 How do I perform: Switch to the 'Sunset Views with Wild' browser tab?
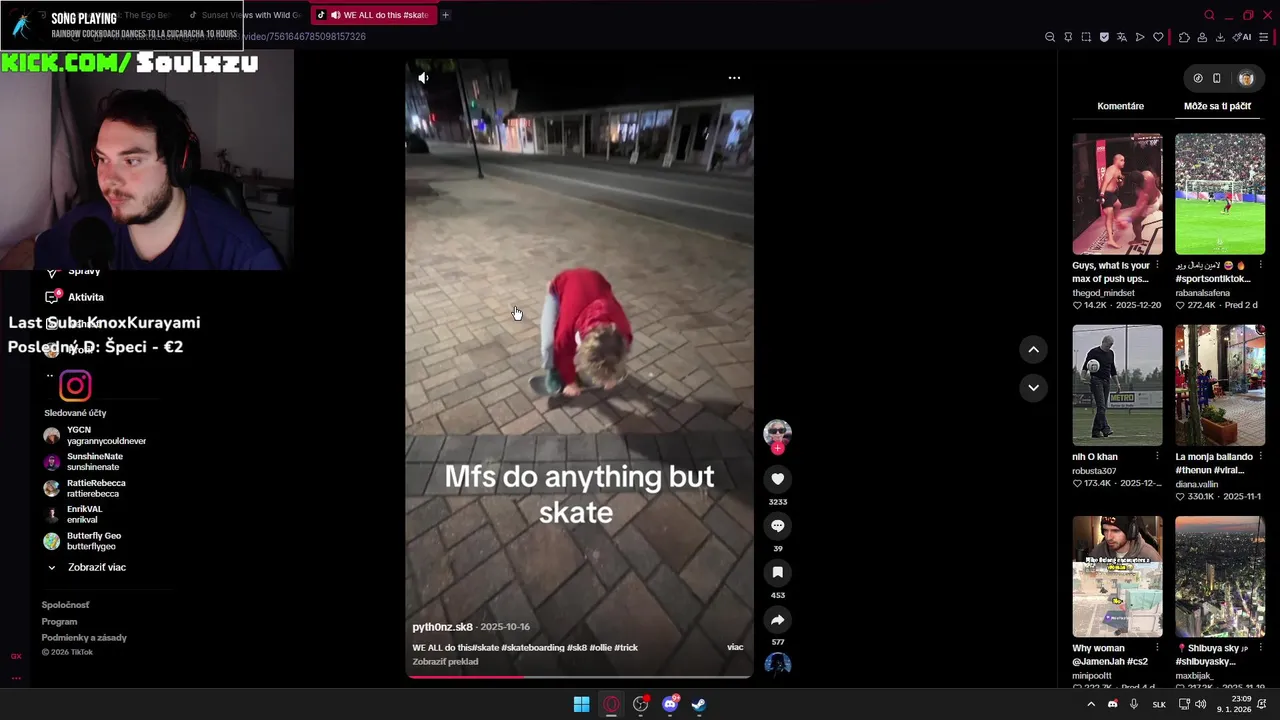[x=245, y=15]
